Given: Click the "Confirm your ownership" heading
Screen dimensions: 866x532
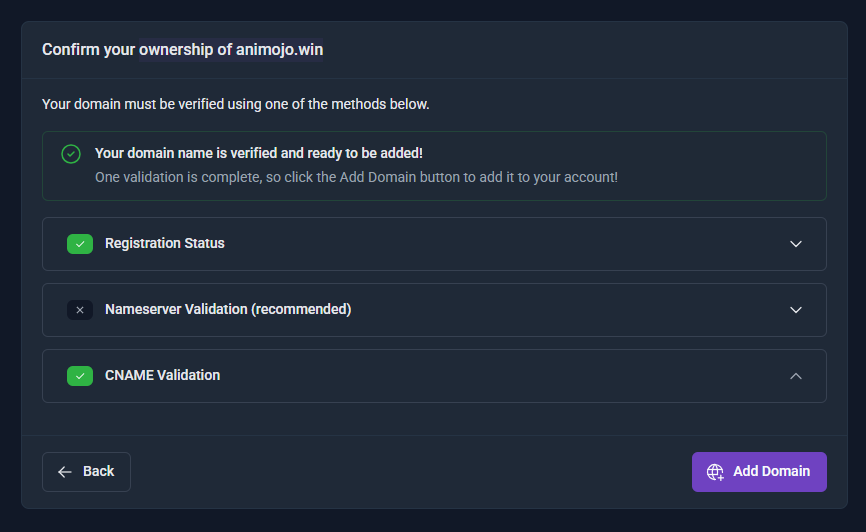Looking at the screenshot, I should click(x=137, y=49).
